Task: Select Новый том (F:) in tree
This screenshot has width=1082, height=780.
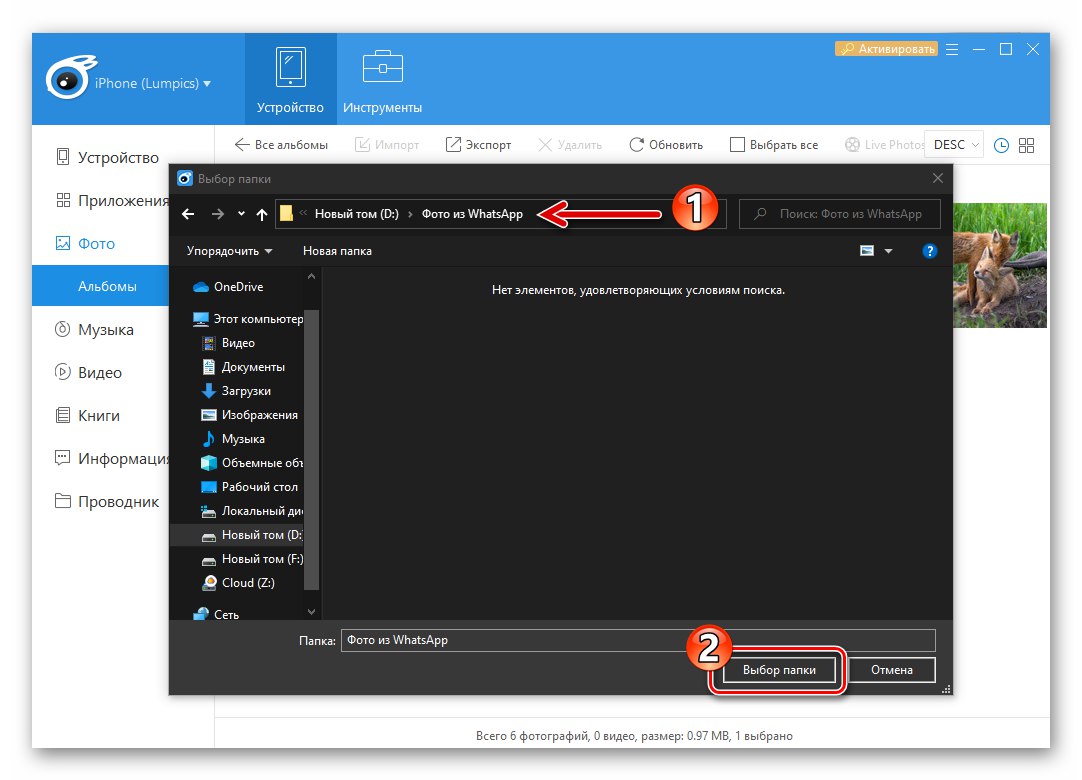Action: [x=252, y=559]
